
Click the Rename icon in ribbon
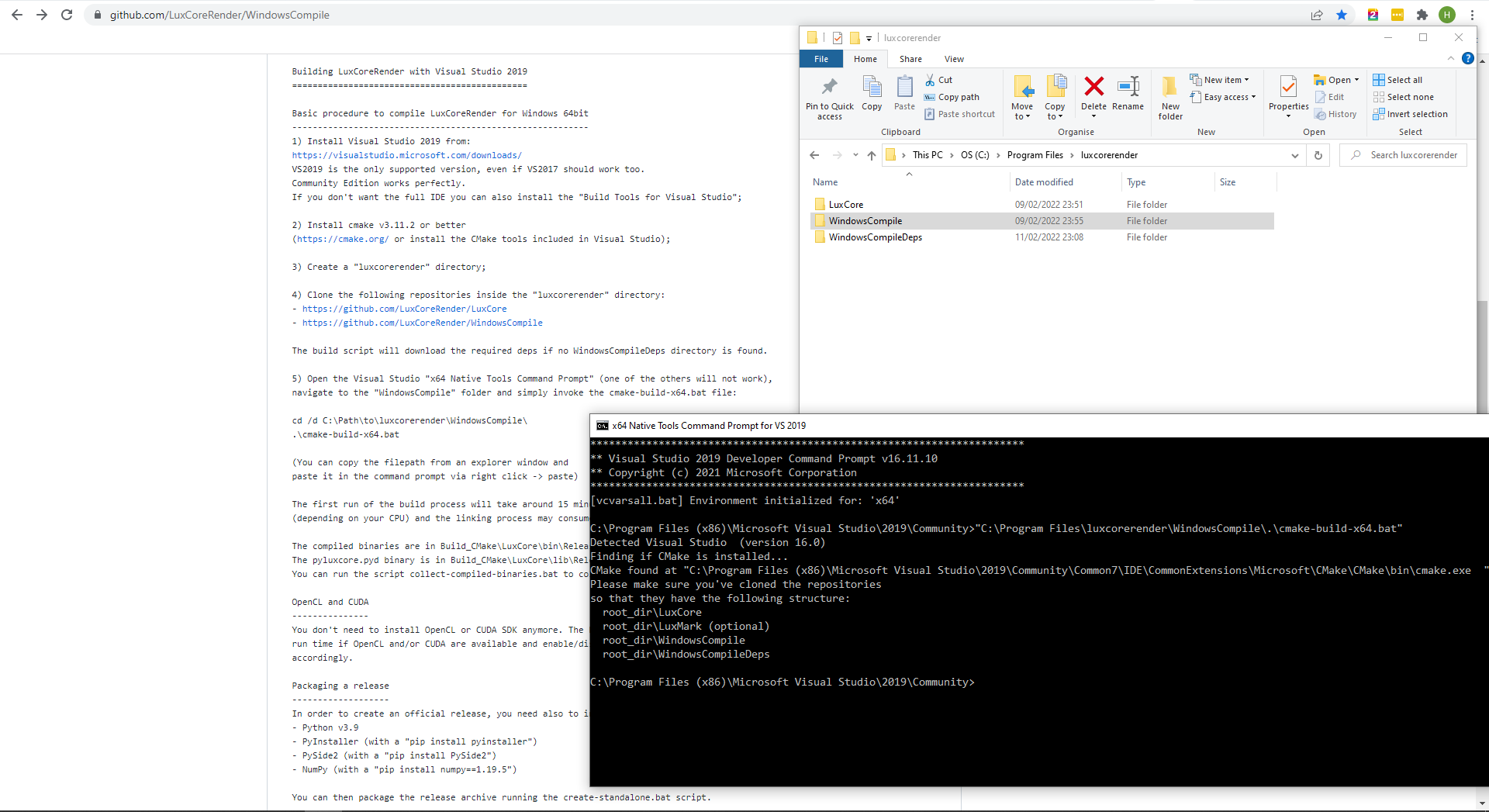click(x=1128, y=87)
